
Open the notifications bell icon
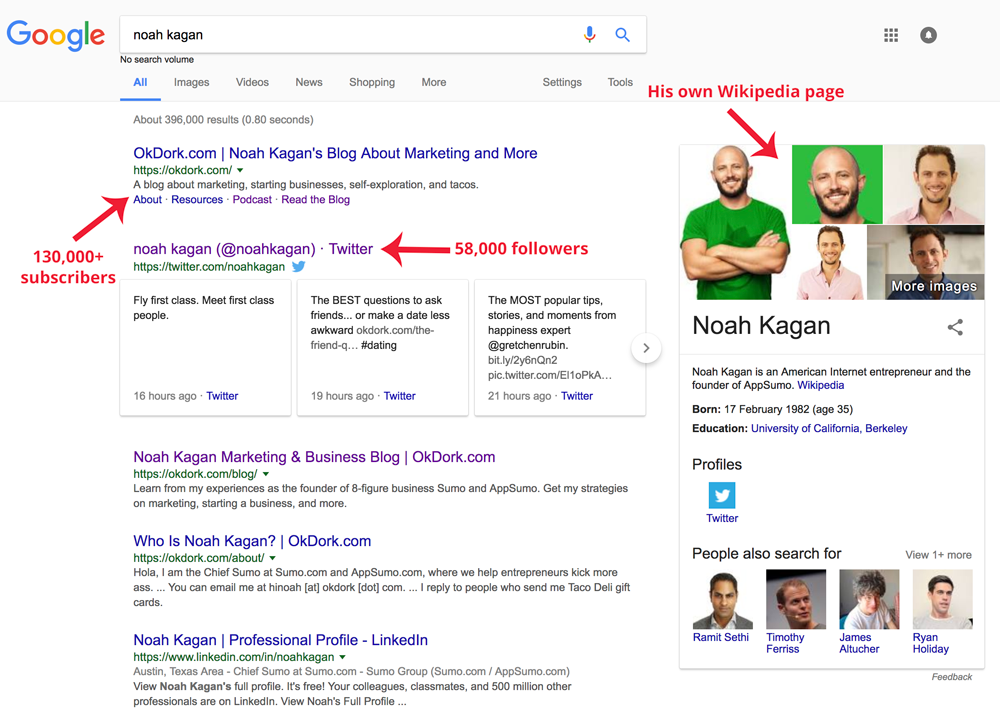pyautogui.click(x=929, y=35)
